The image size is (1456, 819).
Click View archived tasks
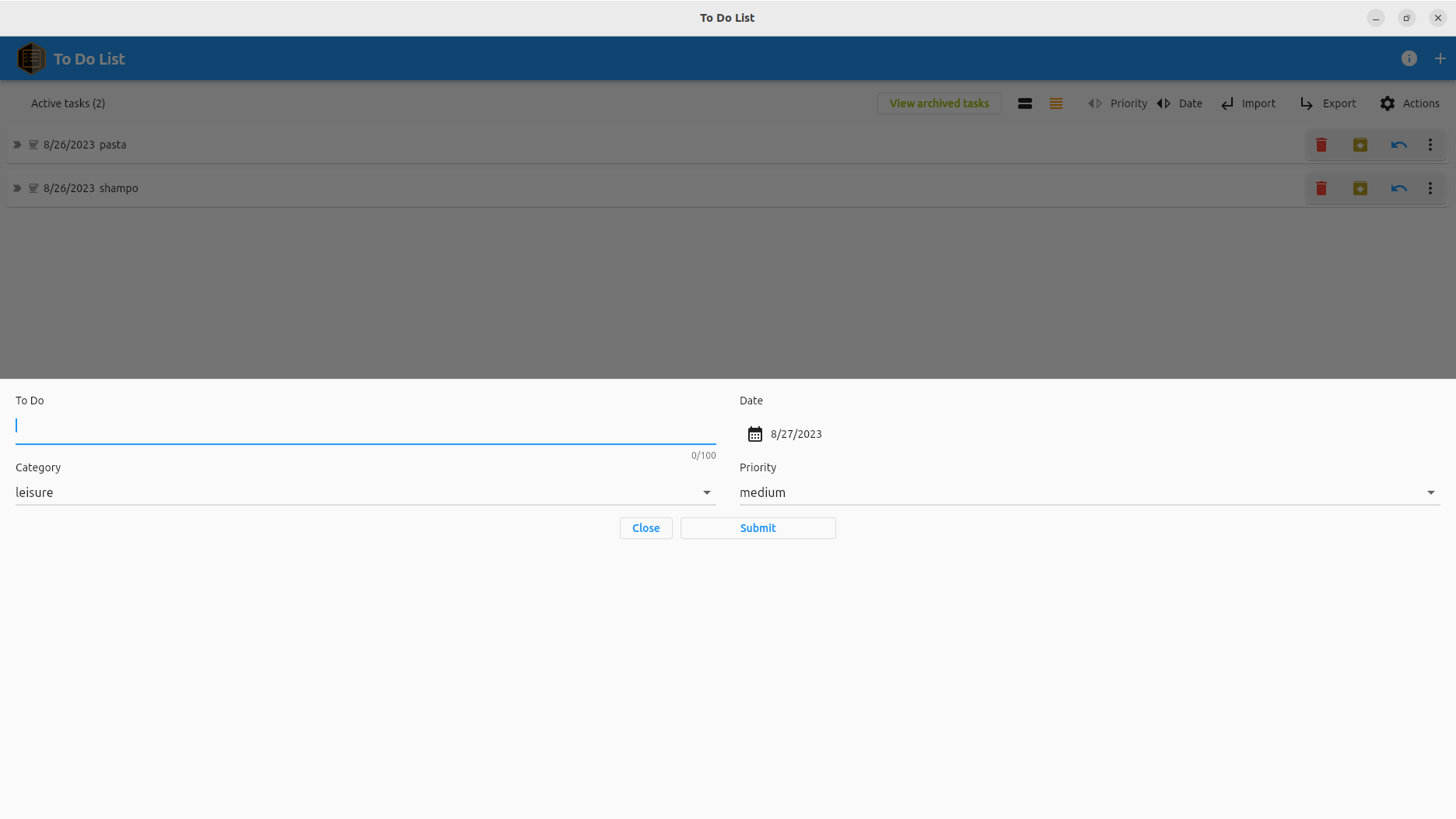[939, 103]
